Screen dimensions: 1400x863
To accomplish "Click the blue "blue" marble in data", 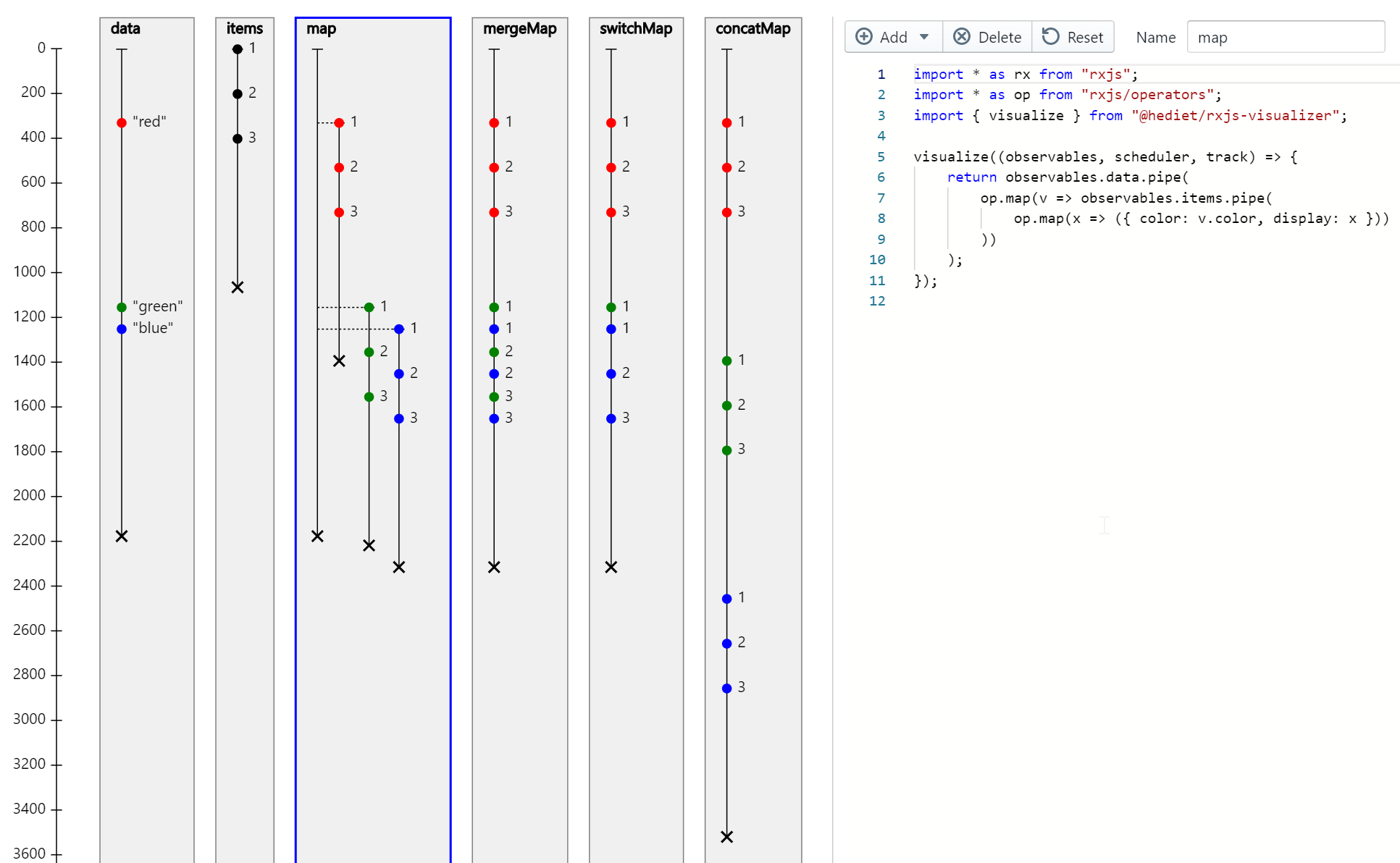I will coord(122,329).
